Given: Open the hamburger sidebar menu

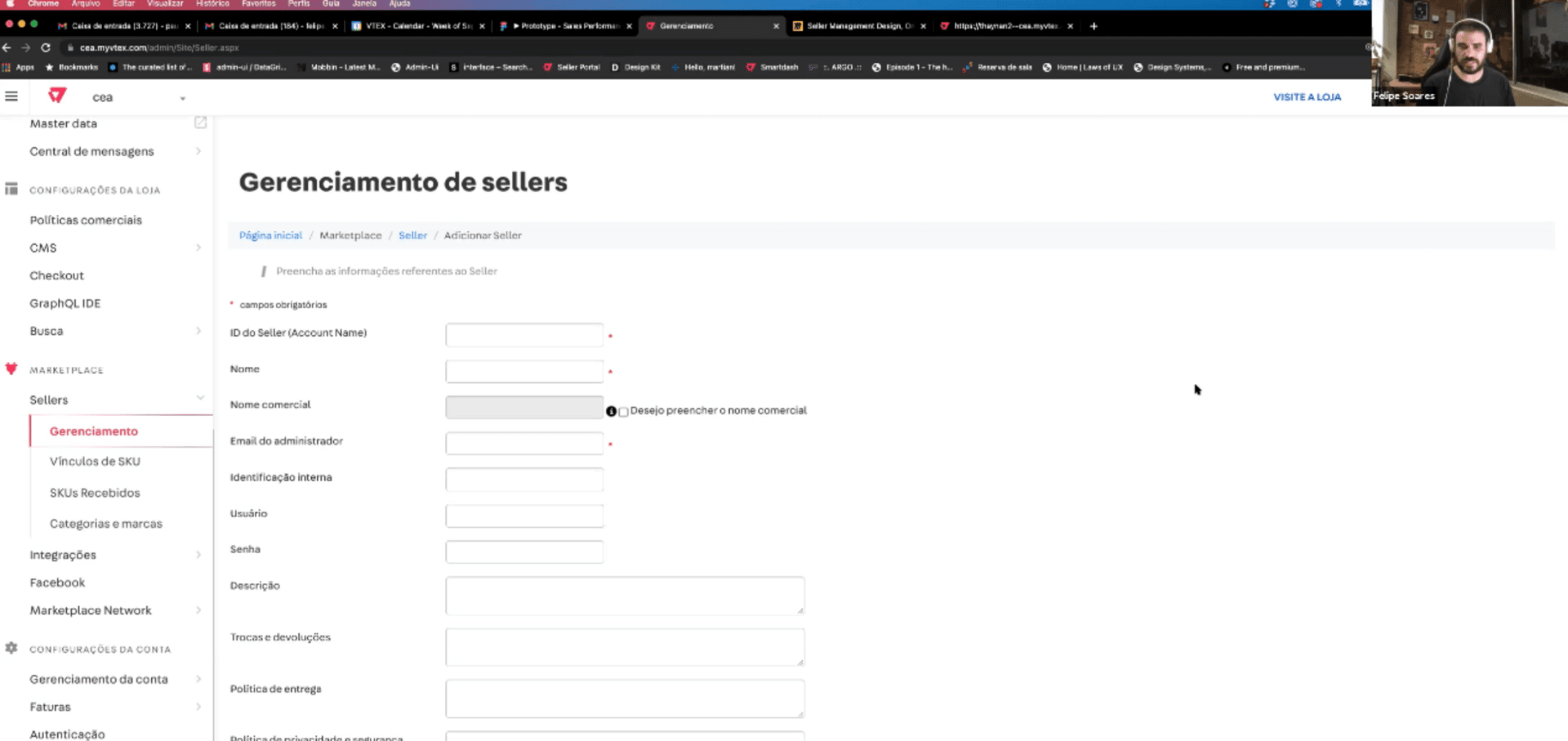Looking at the screenshot, I should point(11,96).
